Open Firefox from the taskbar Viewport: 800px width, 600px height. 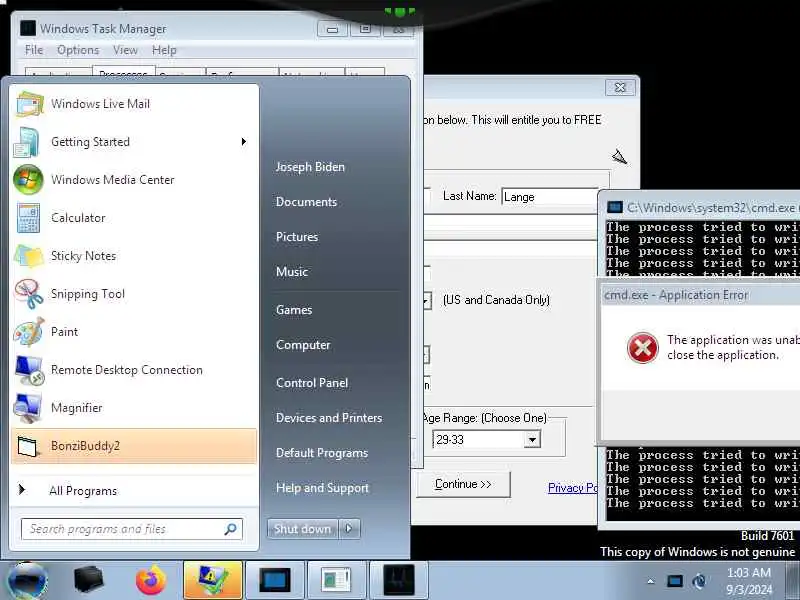[x=151, y=581]
